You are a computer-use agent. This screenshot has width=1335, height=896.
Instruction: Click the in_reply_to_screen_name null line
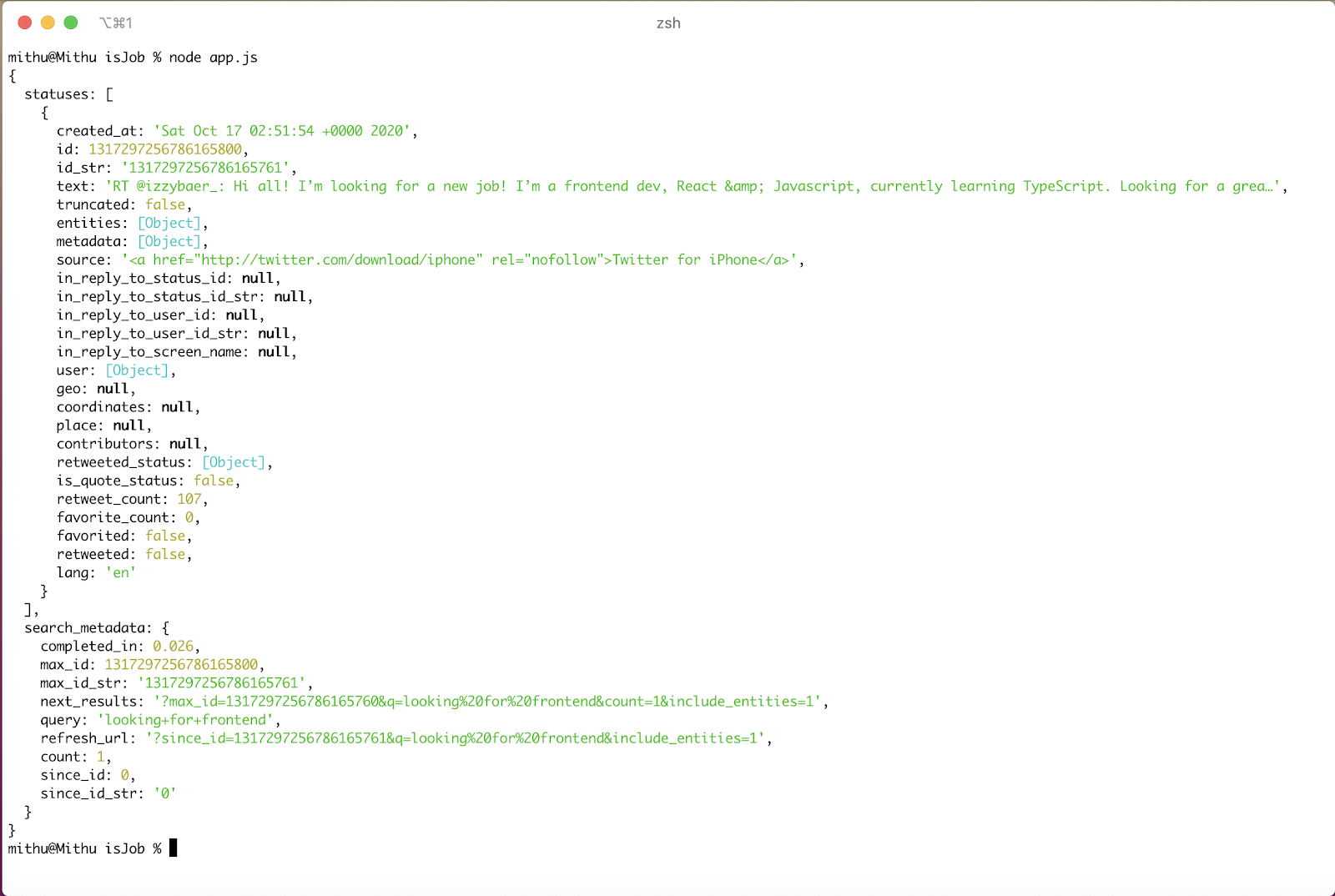177,351
